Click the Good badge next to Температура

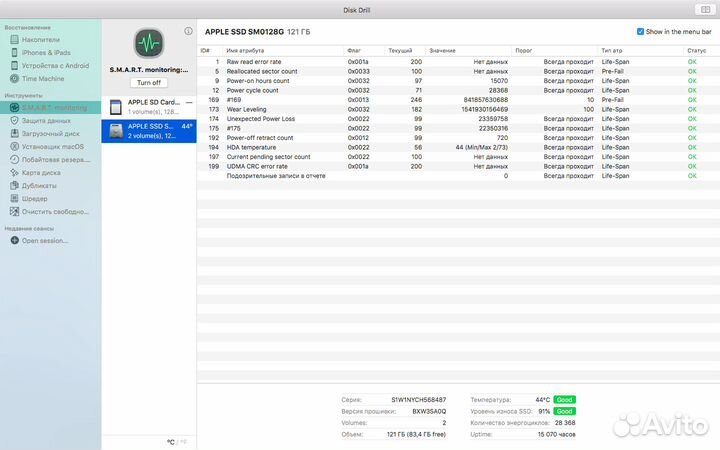(x=564, y=400)
